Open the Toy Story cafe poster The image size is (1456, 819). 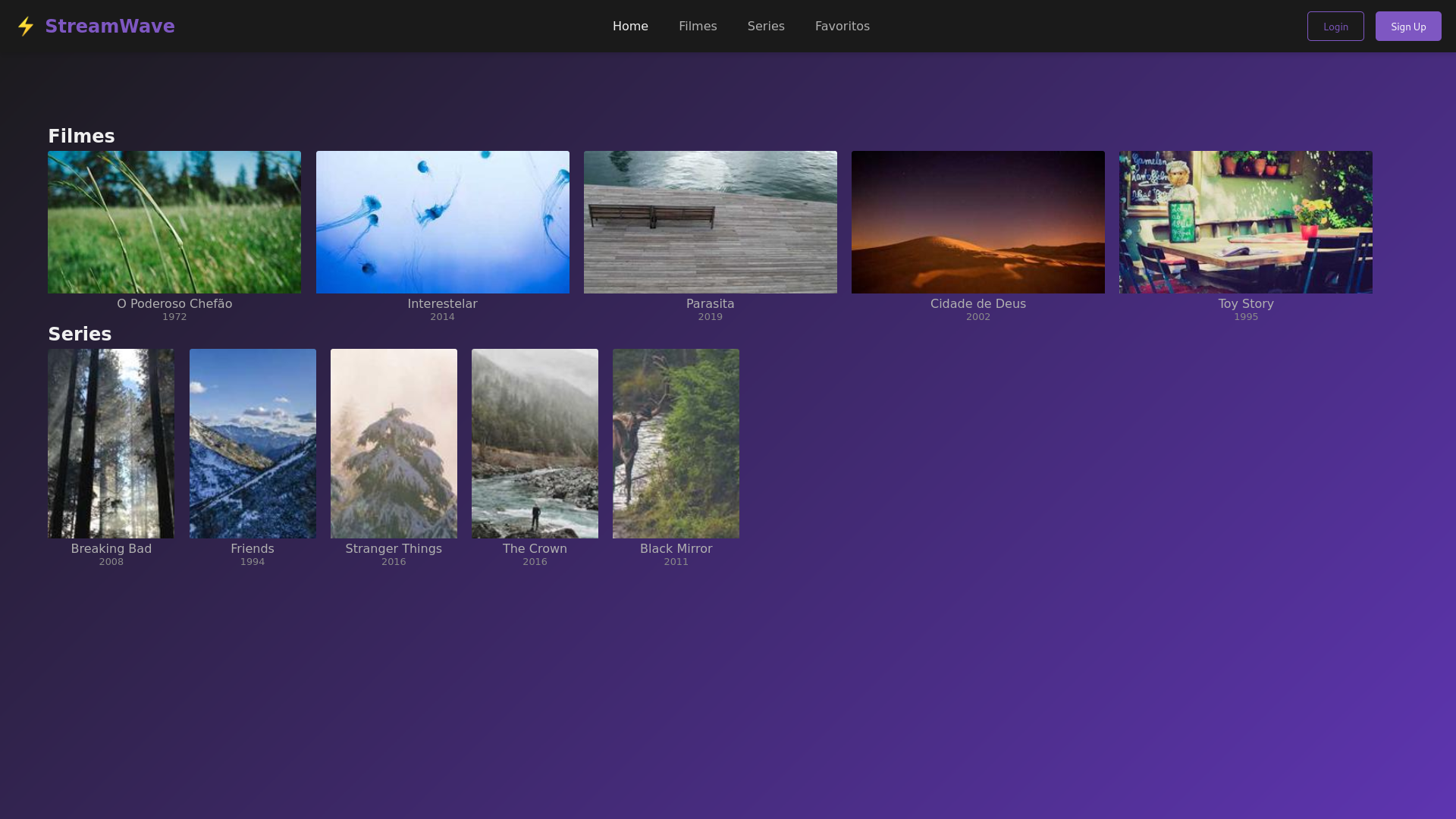point(1245,222)
